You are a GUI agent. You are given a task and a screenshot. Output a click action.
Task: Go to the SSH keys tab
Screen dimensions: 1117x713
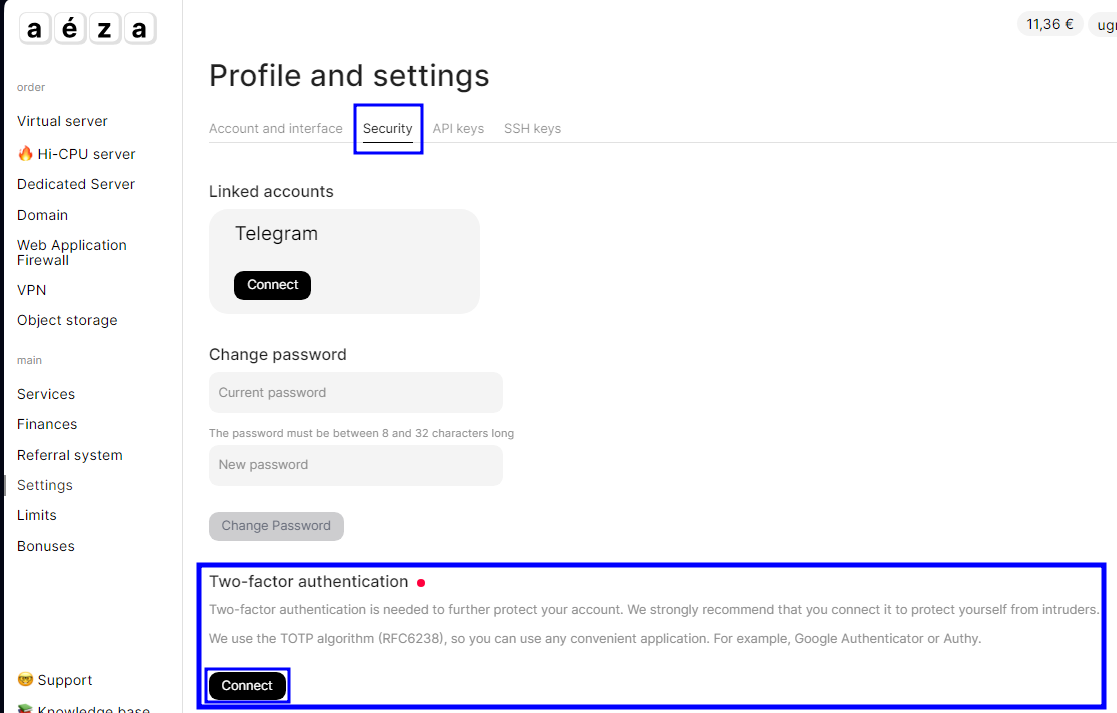pyautogui.click(x=532, y=129)
